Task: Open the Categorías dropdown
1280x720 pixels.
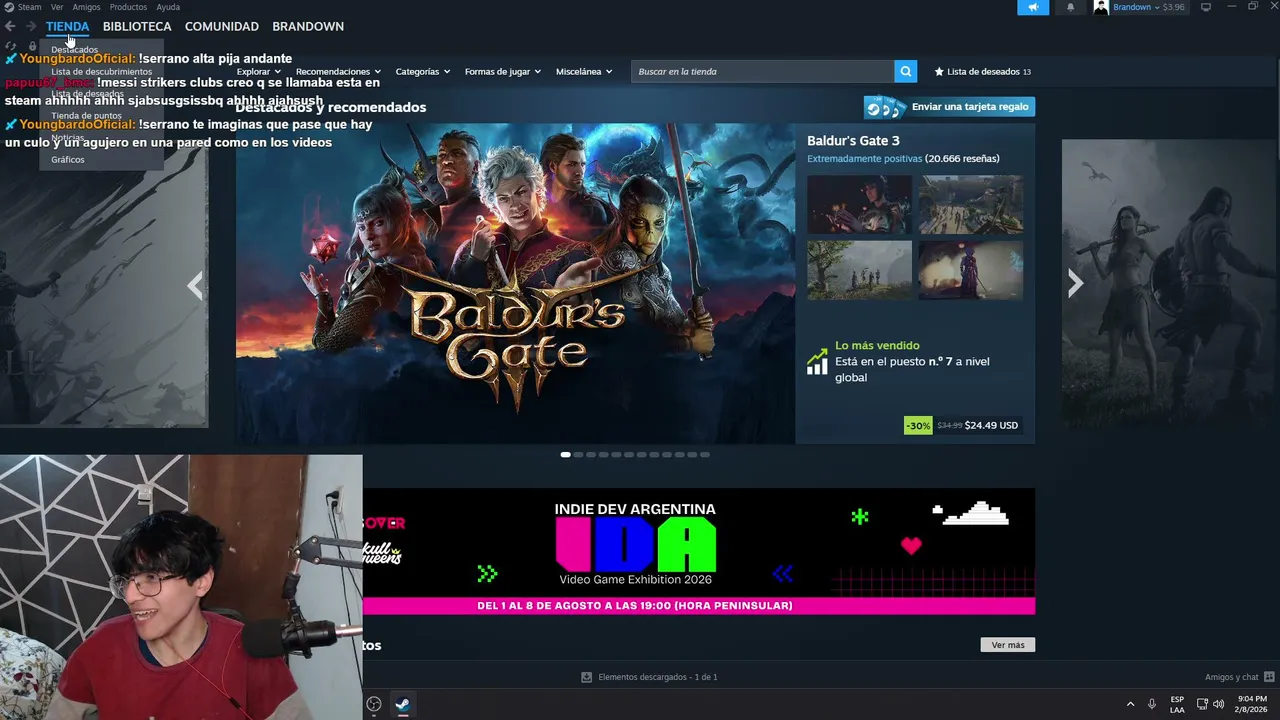Action: point(423,71)
